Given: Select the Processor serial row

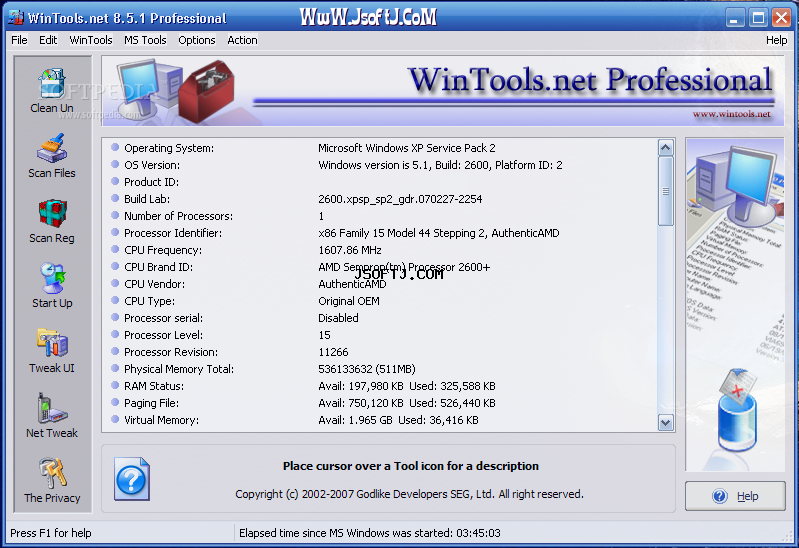Looking at the screenshot, I should click(x=381, y=318).
